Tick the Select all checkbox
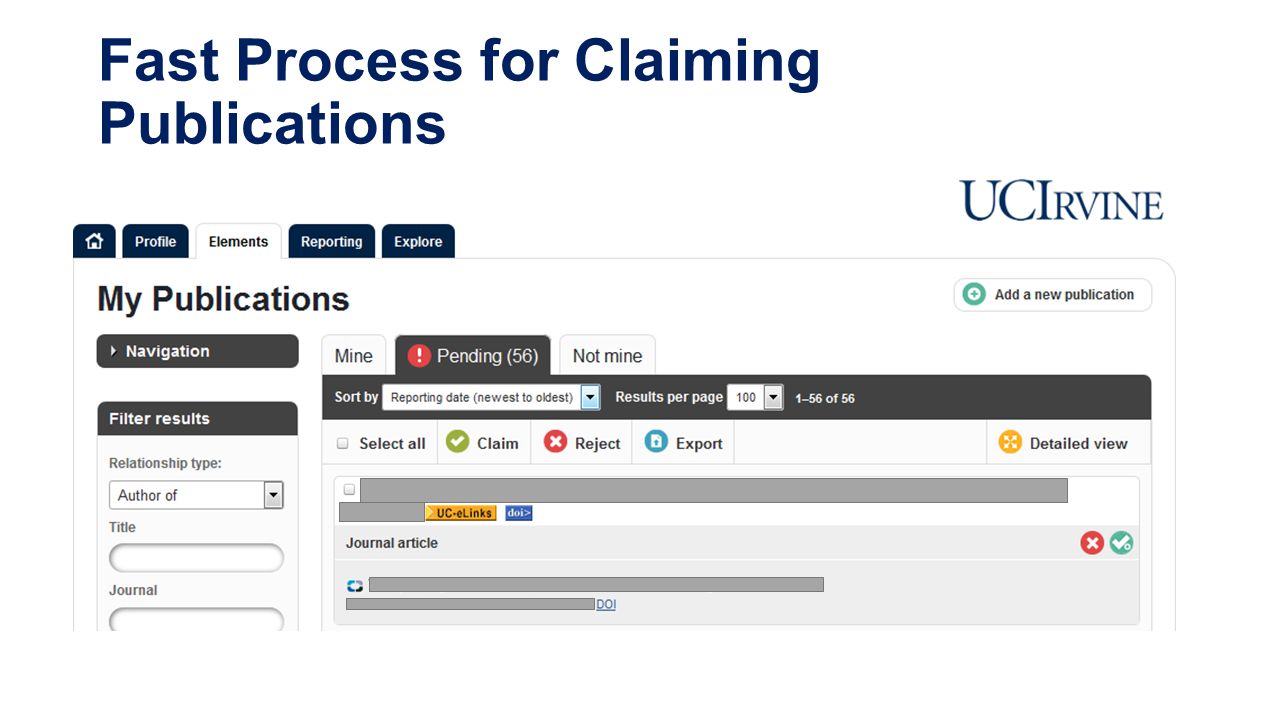Image resolution: width=1280 pixels, height=720 pixels. pos(343,444)
